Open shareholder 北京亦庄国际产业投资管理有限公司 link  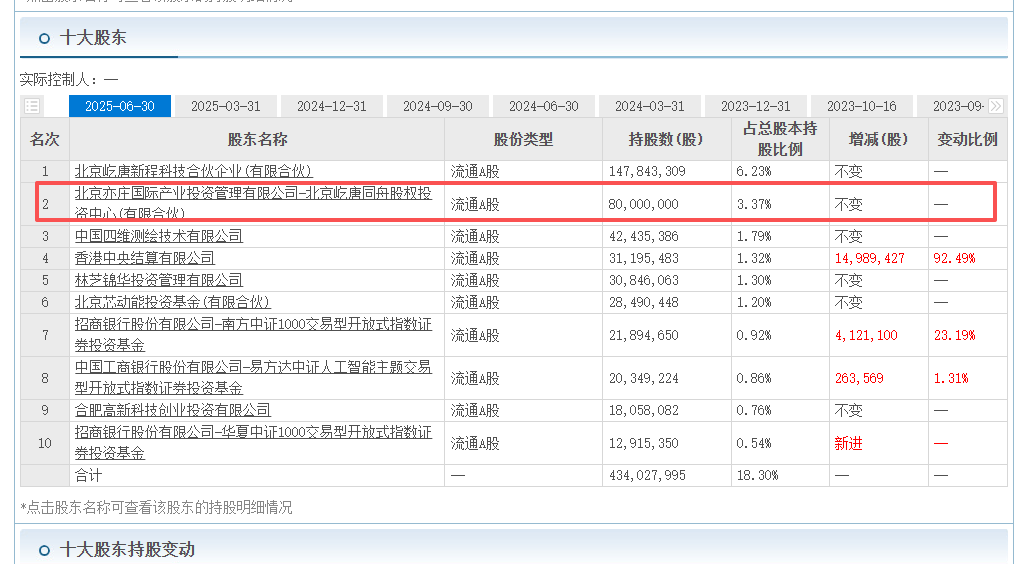pyautogui.click(x=253, y=203)
